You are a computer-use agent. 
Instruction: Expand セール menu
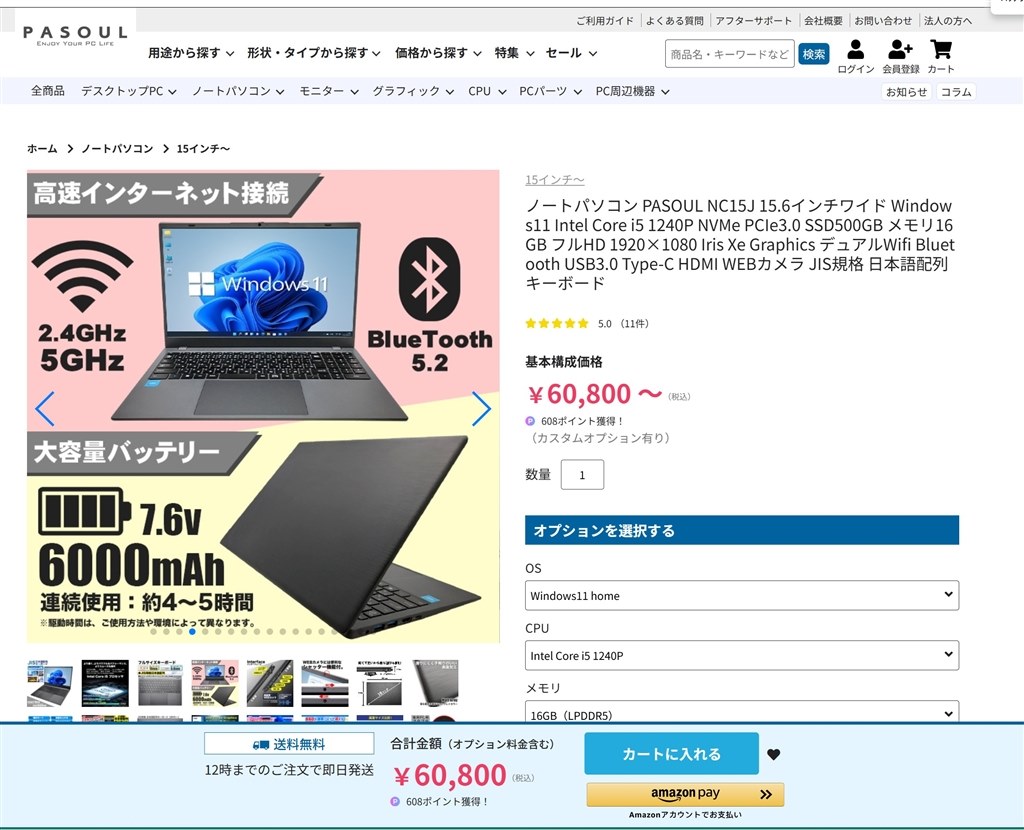571,53
